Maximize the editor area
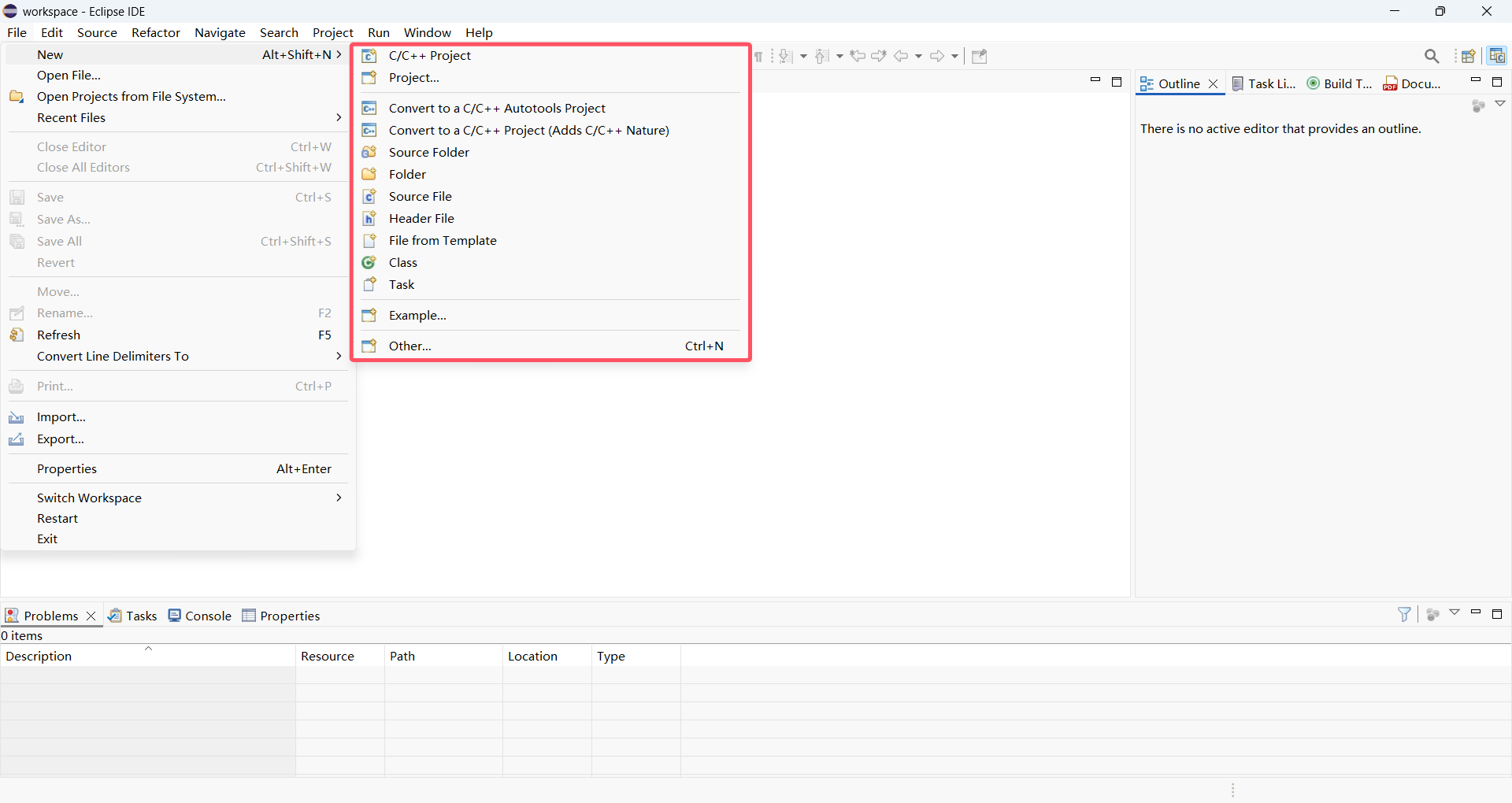This screenshot has height=803, width=1512. point(1117,82)
